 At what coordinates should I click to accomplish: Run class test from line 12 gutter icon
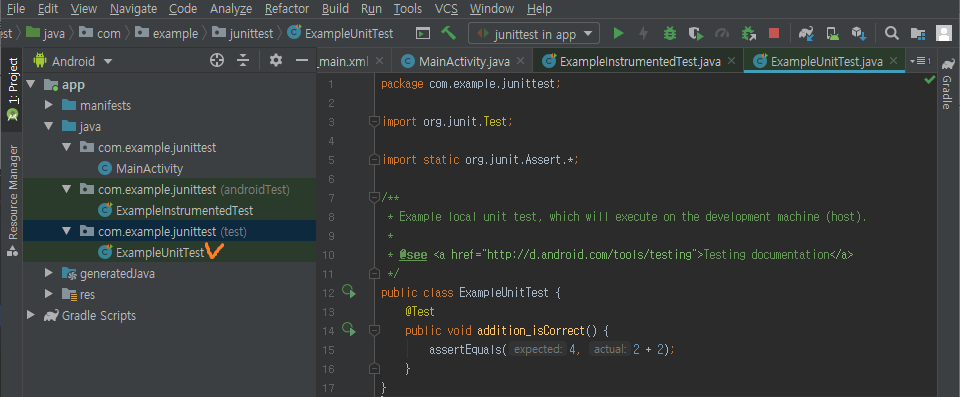click(x=349, y=292)
